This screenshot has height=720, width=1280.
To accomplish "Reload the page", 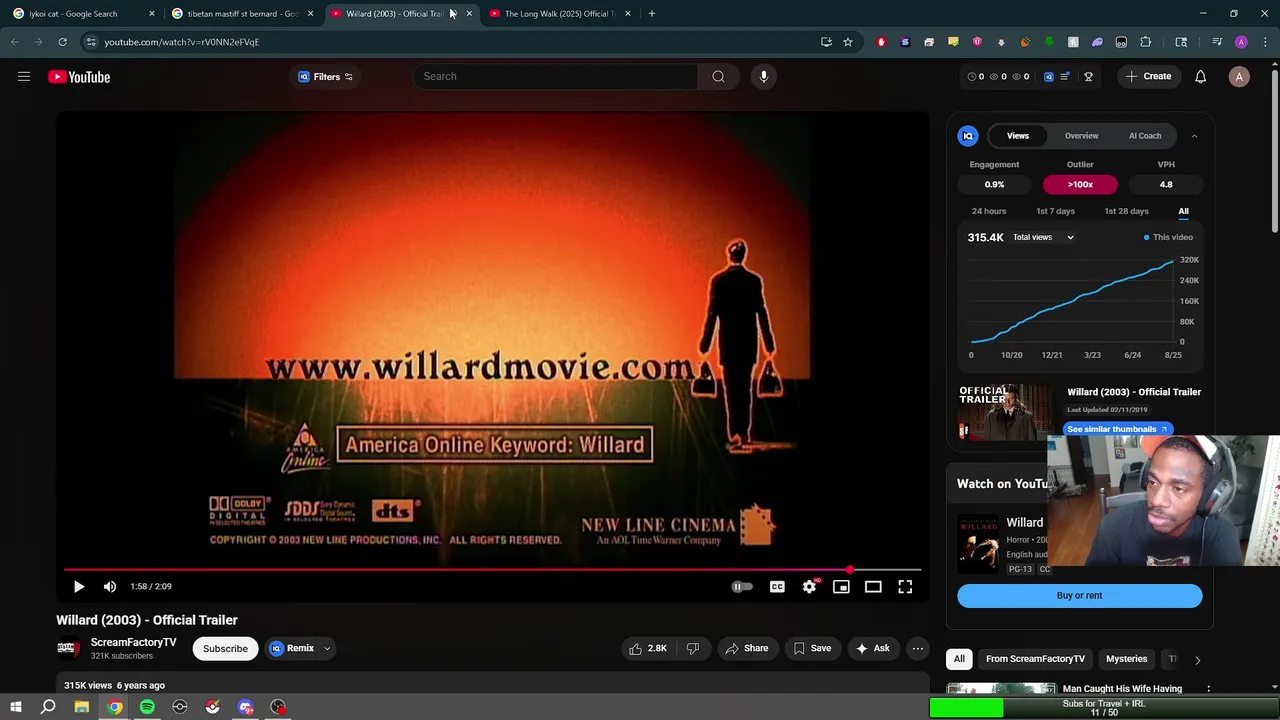I will click(62, 42).
